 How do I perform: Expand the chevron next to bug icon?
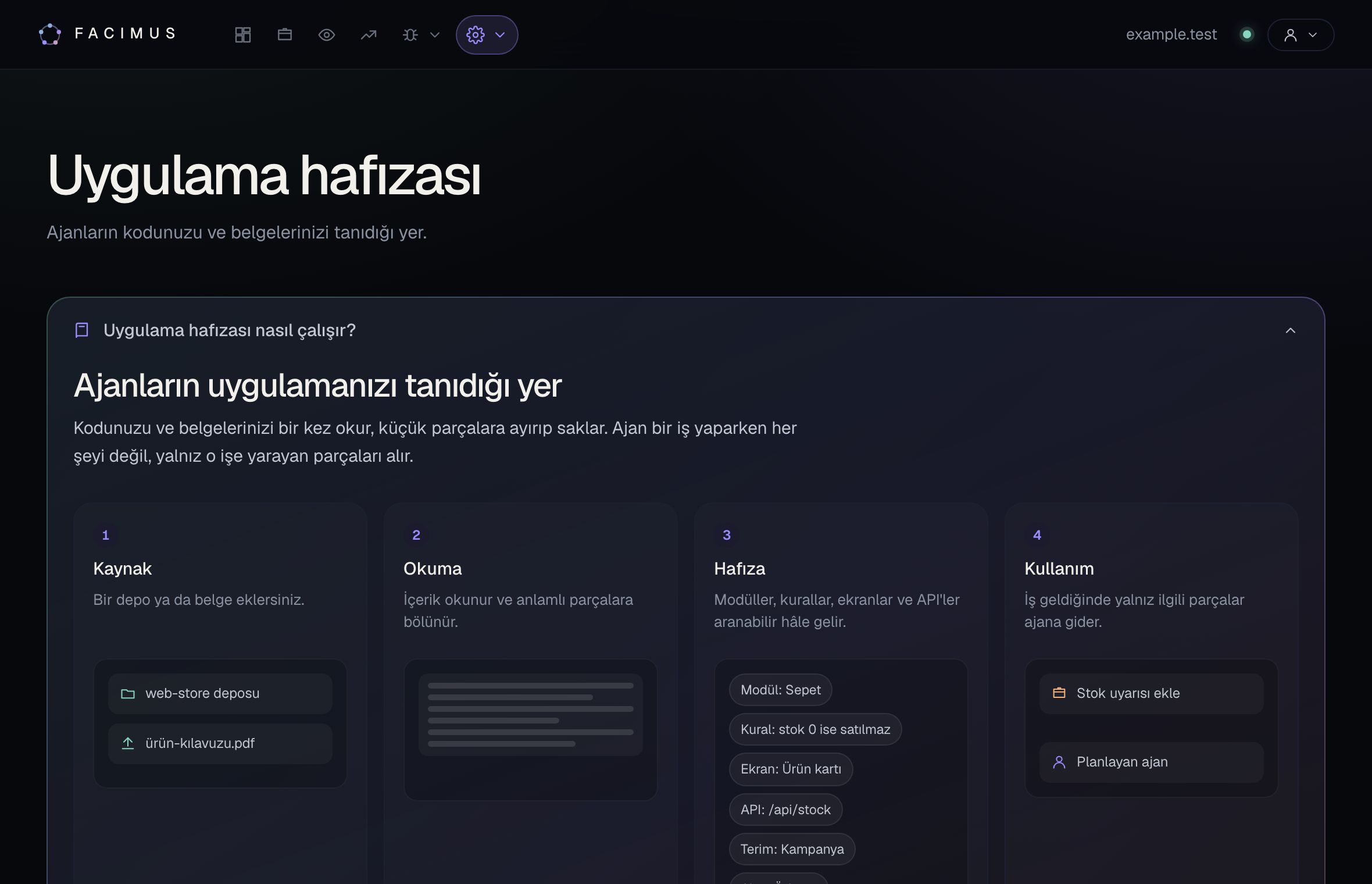point(435,35)
